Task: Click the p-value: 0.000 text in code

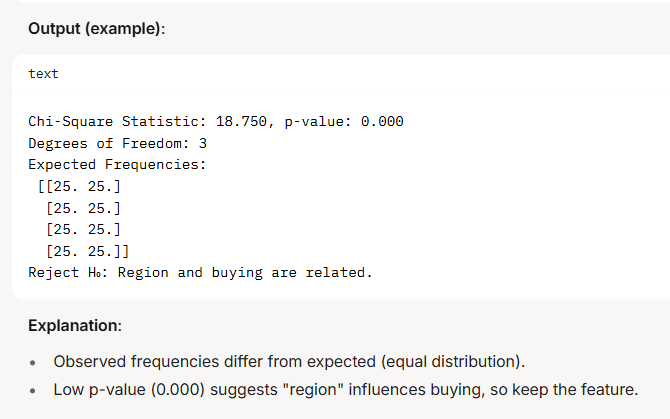Action: click(344, 122)
